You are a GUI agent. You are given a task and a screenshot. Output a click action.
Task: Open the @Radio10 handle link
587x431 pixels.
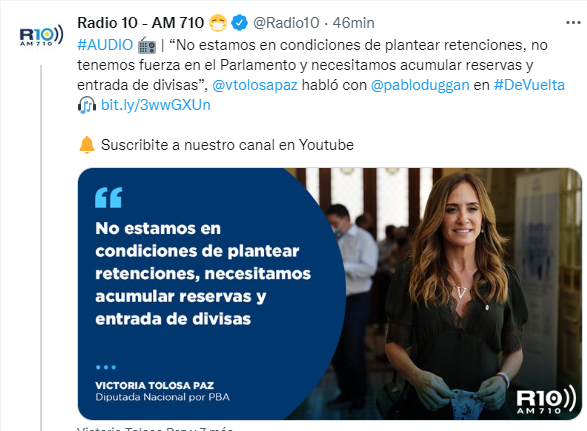[286, 23]
